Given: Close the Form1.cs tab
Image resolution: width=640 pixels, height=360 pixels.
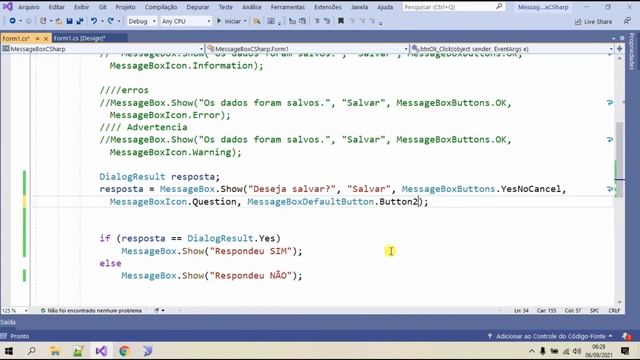Looking at the screenshot, I should [x=46, y=38].
